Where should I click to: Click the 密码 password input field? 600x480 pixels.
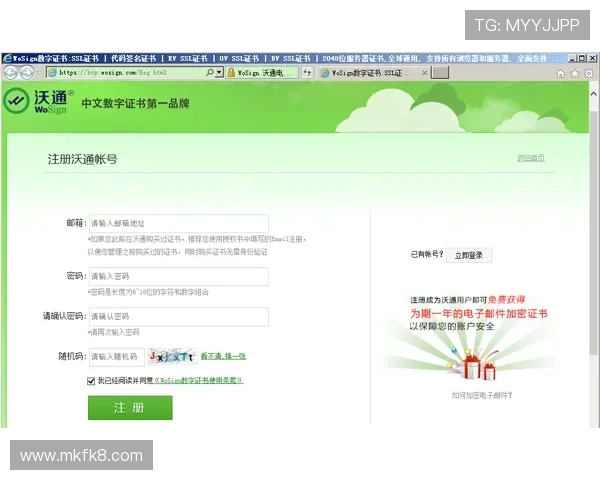pos(179,276)
